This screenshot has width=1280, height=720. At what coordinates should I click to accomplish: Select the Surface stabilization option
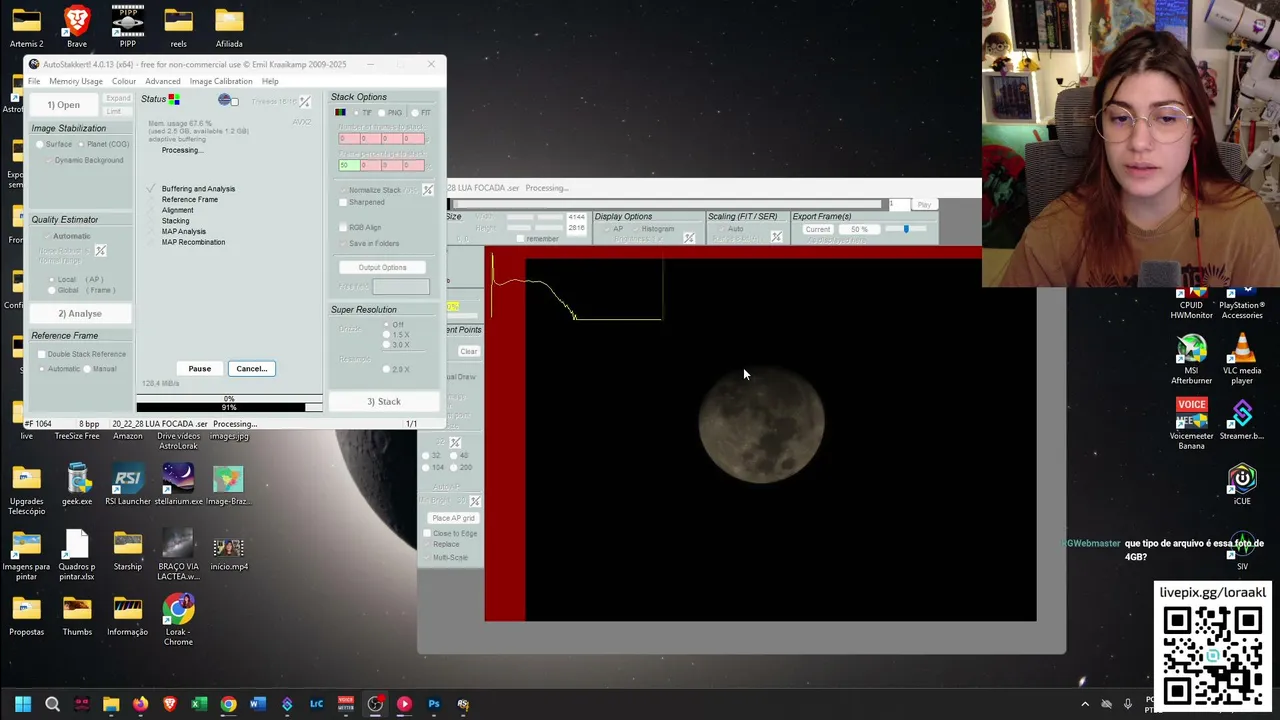click(x=55, y=144)
